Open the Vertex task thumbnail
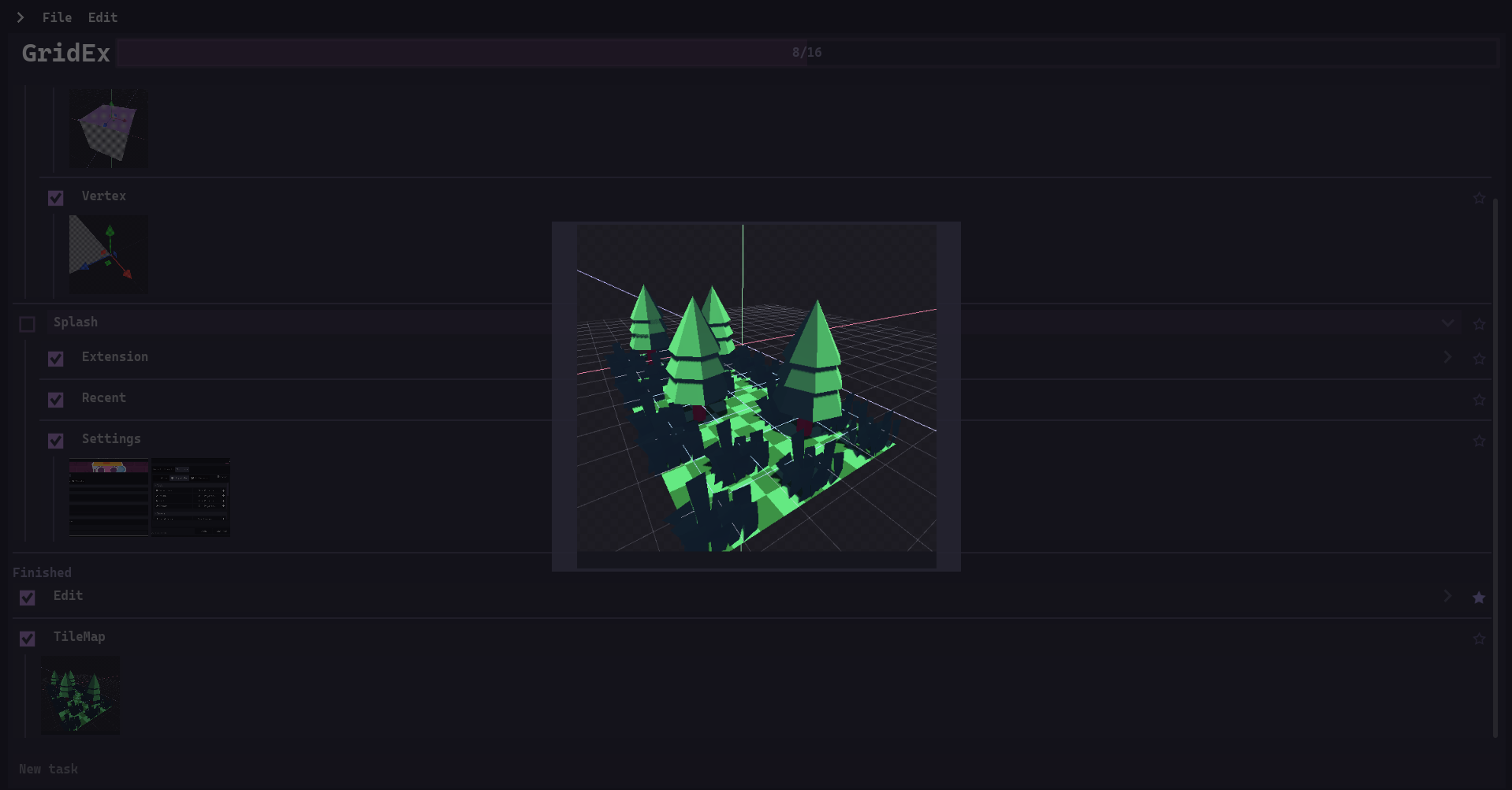Image resolution: width=1512 pixels, height=790 pixels. [x=109, y=255]
